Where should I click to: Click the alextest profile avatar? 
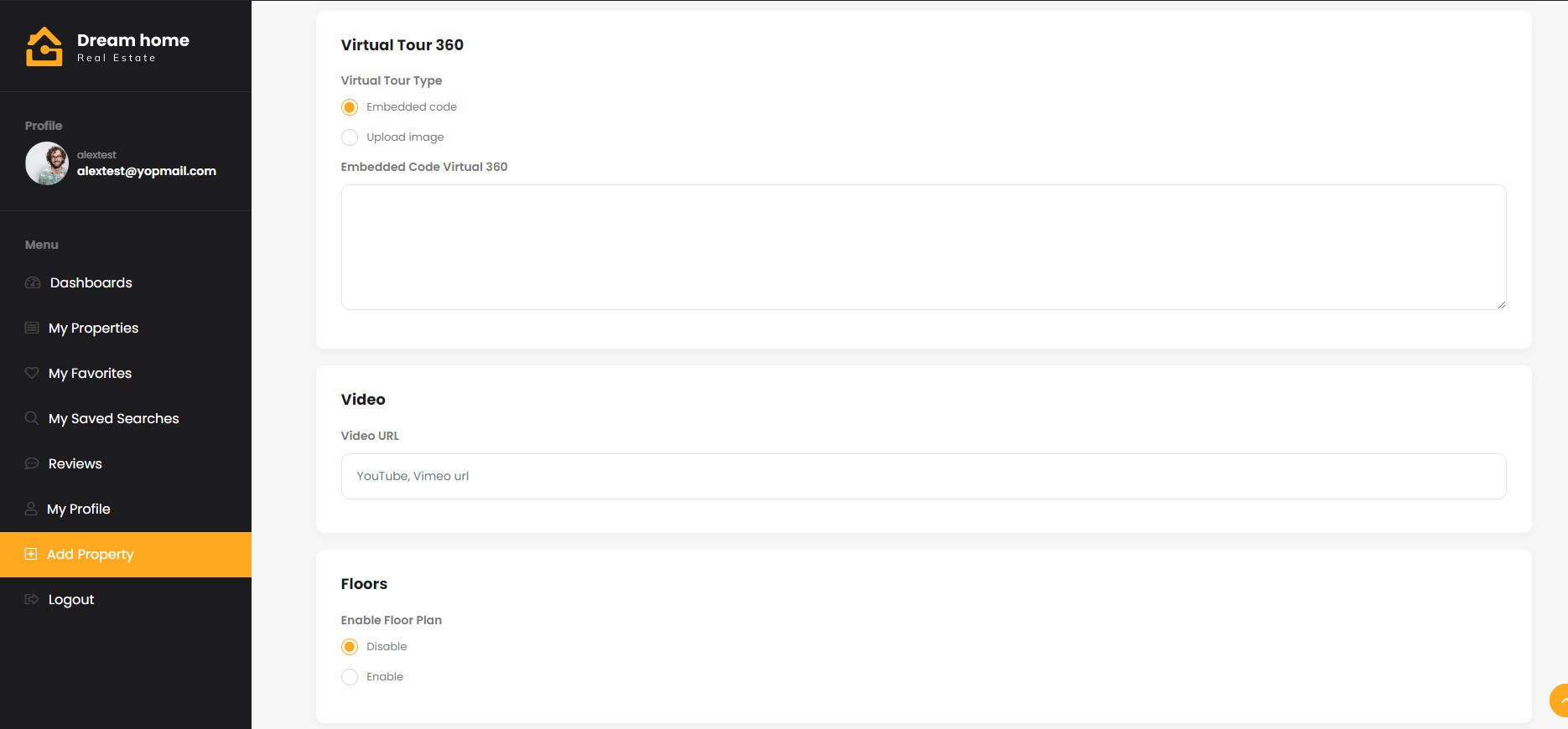(47, 163)
